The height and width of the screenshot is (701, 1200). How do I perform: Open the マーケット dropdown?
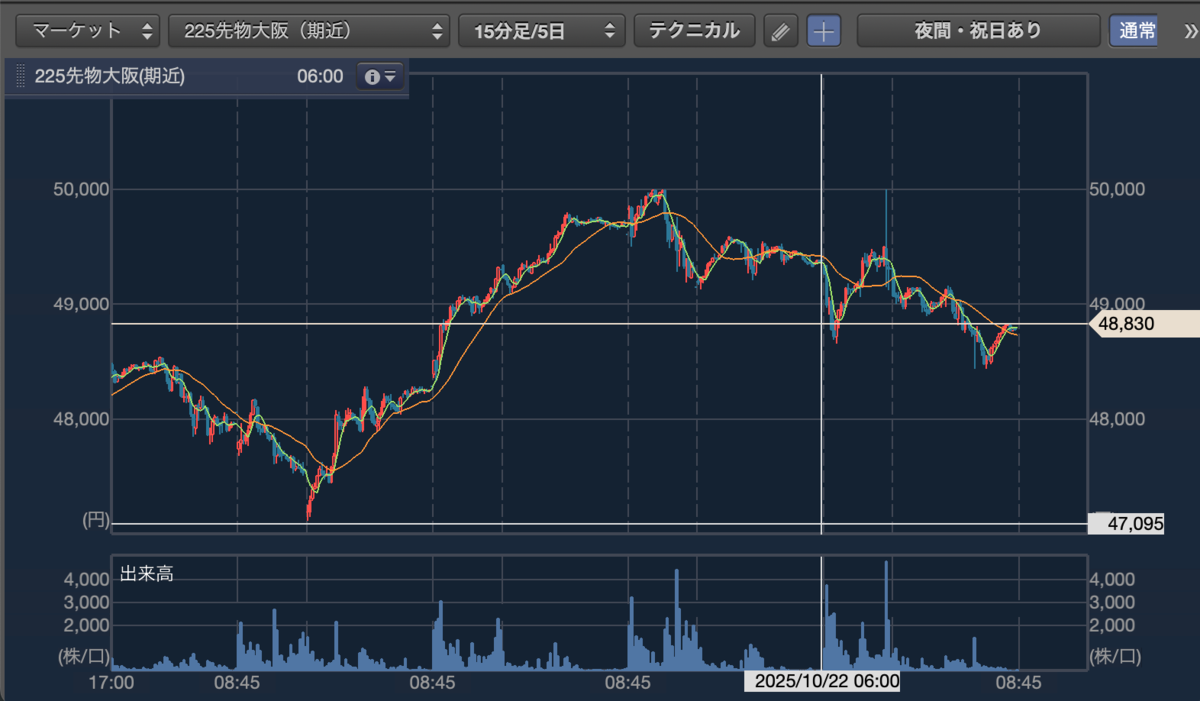(x=89, y=31)
